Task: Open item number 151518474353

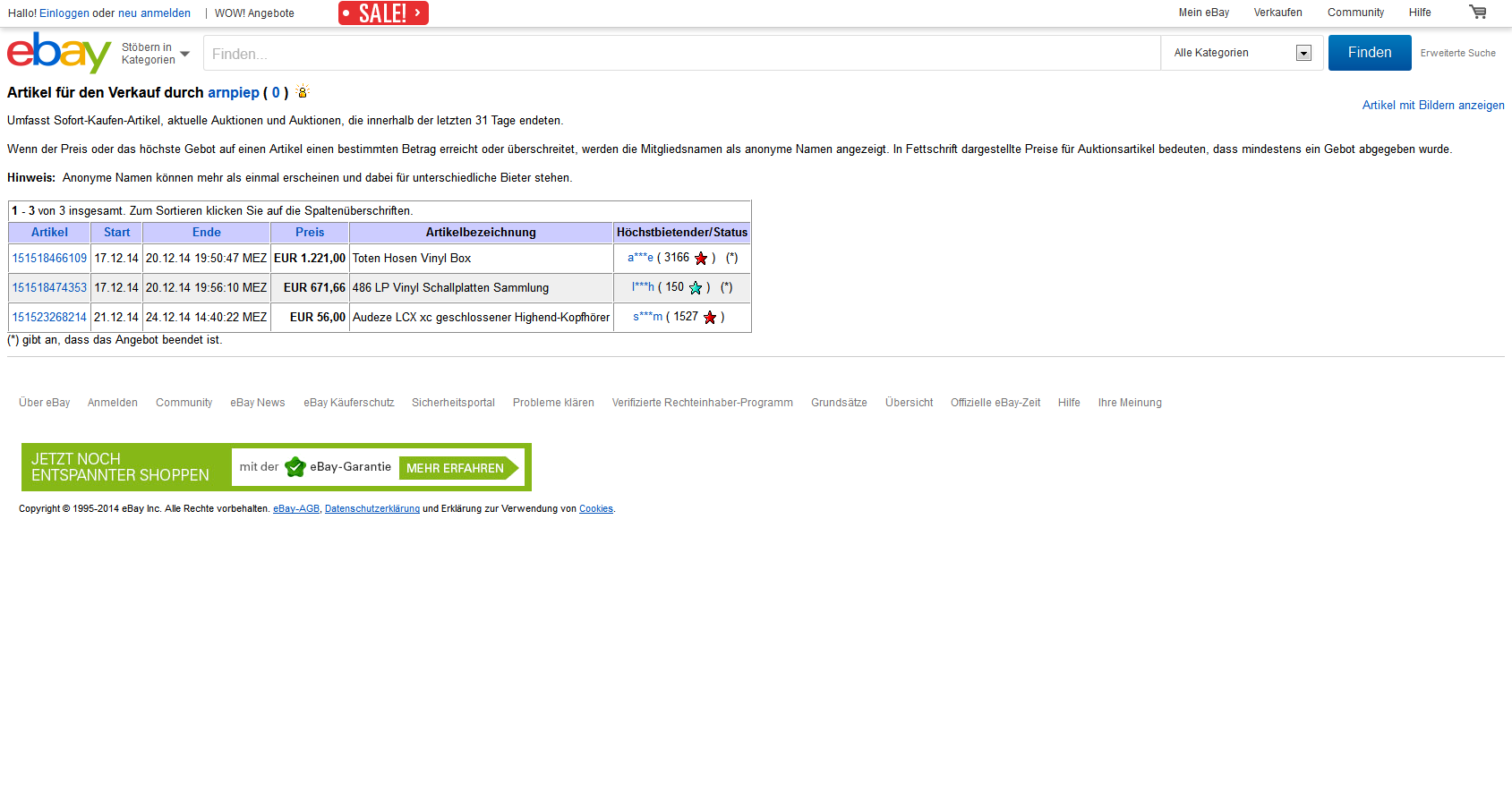Action: coord(49,287)
